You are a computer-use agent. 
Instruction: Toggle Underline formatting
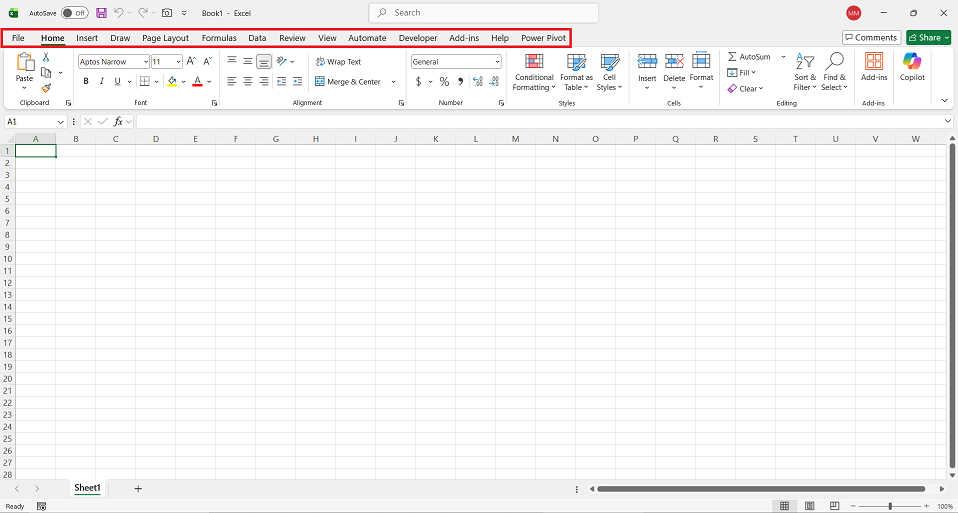click(117, 81)
